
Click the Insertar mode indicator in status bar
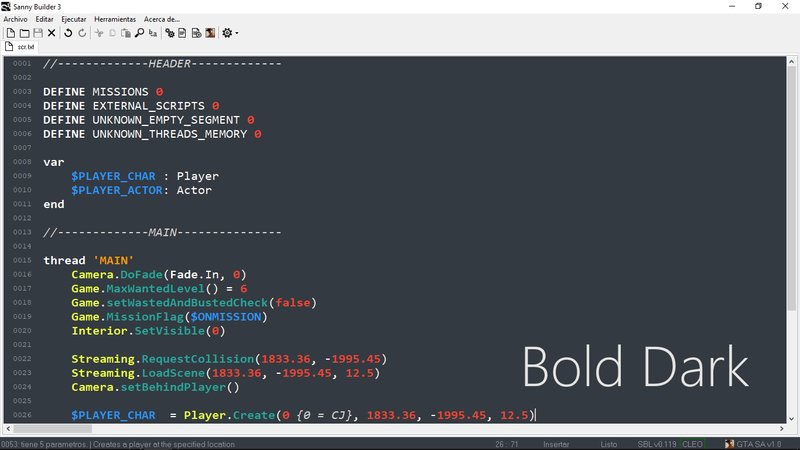pyautogui.click(x=556, y=443)
